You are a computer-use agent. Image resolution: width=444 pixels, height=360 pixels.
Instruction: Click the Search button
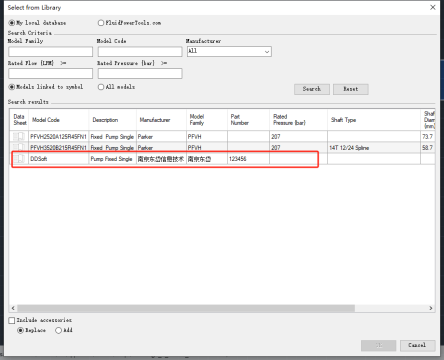tap(312, 89)
